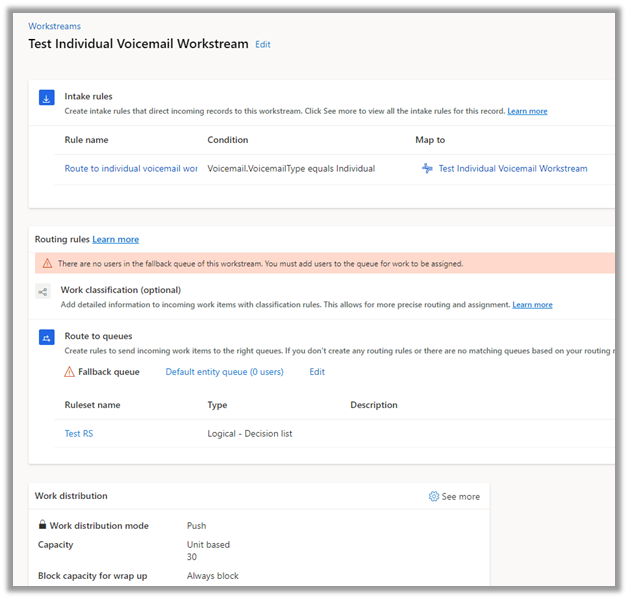Viewport: 628px width, 599px height.
Task: Open Test Individual Voicemail Workstream mapping link
Action: 513,169
